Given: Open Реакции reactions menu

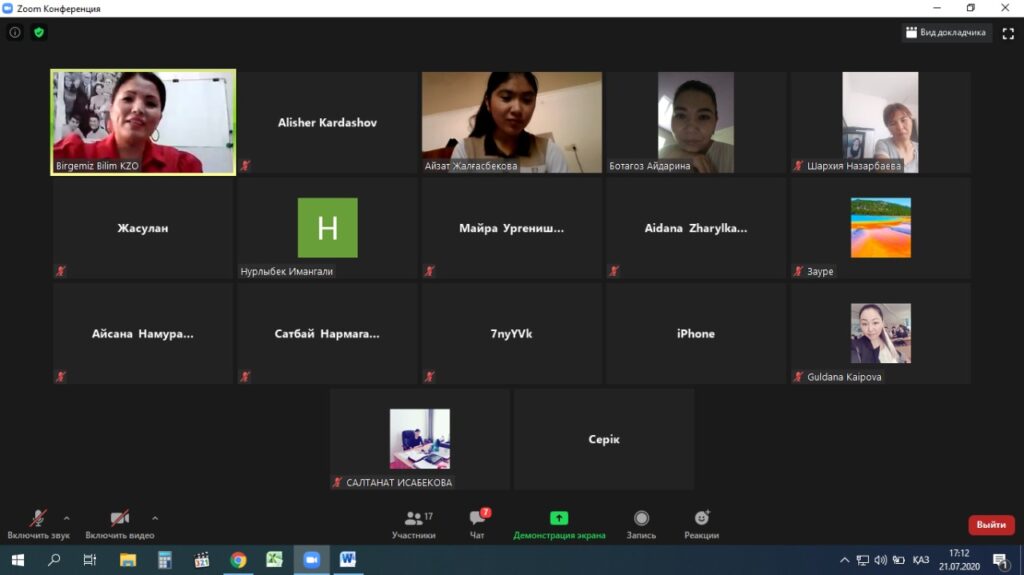Looking at the screenshot, I should click(701, 524).
